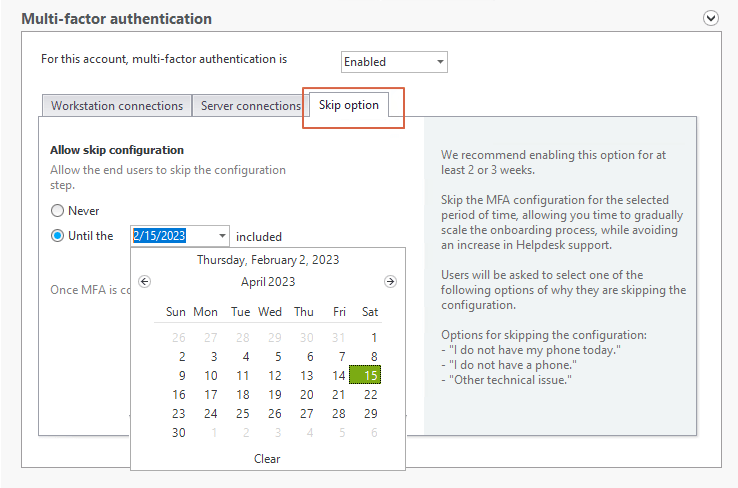Go to previous month in calendar
738x488 pixels.
coord(144,281)
